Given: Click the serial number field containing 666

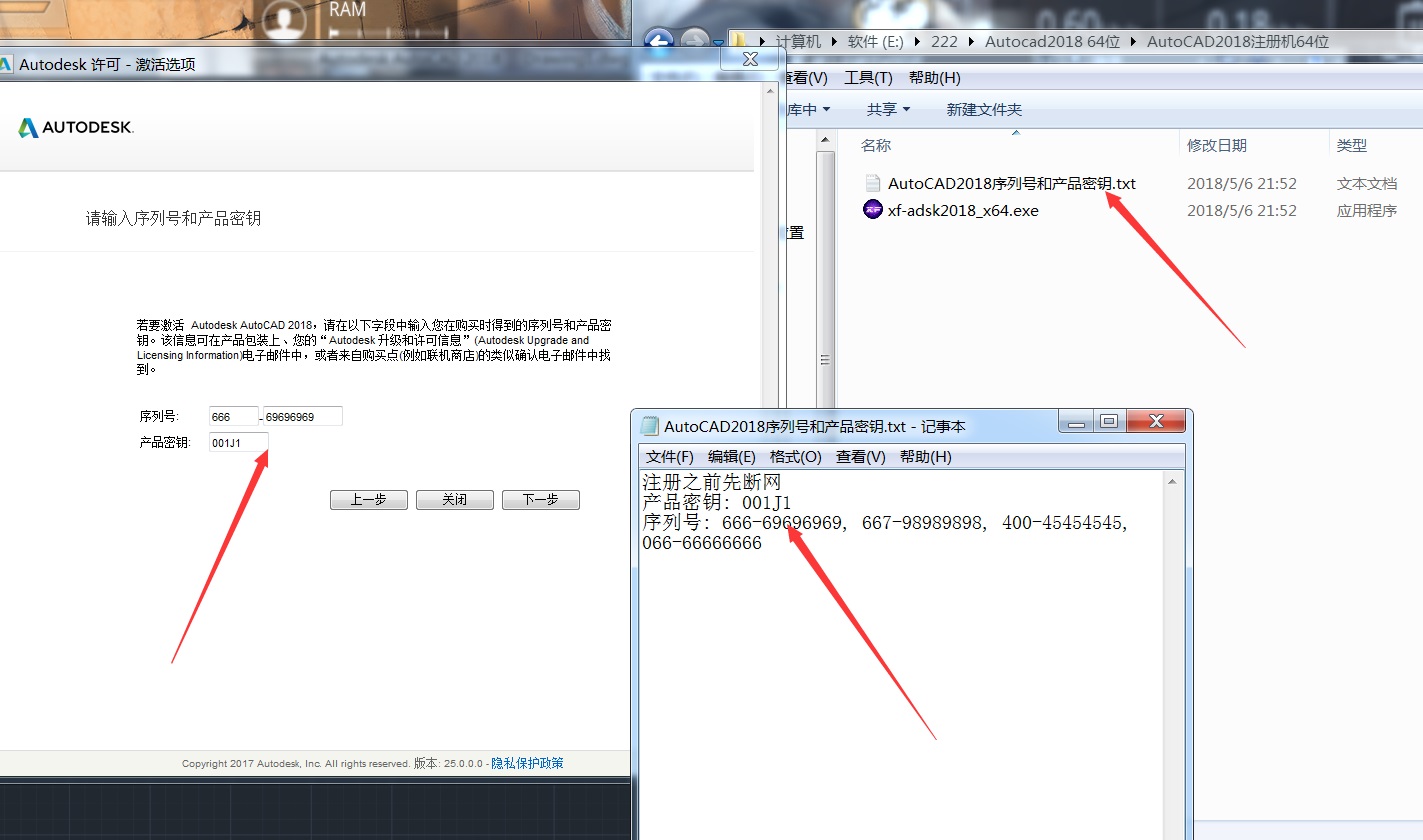Looking at the screenshot, I should [x=234, y=416].
